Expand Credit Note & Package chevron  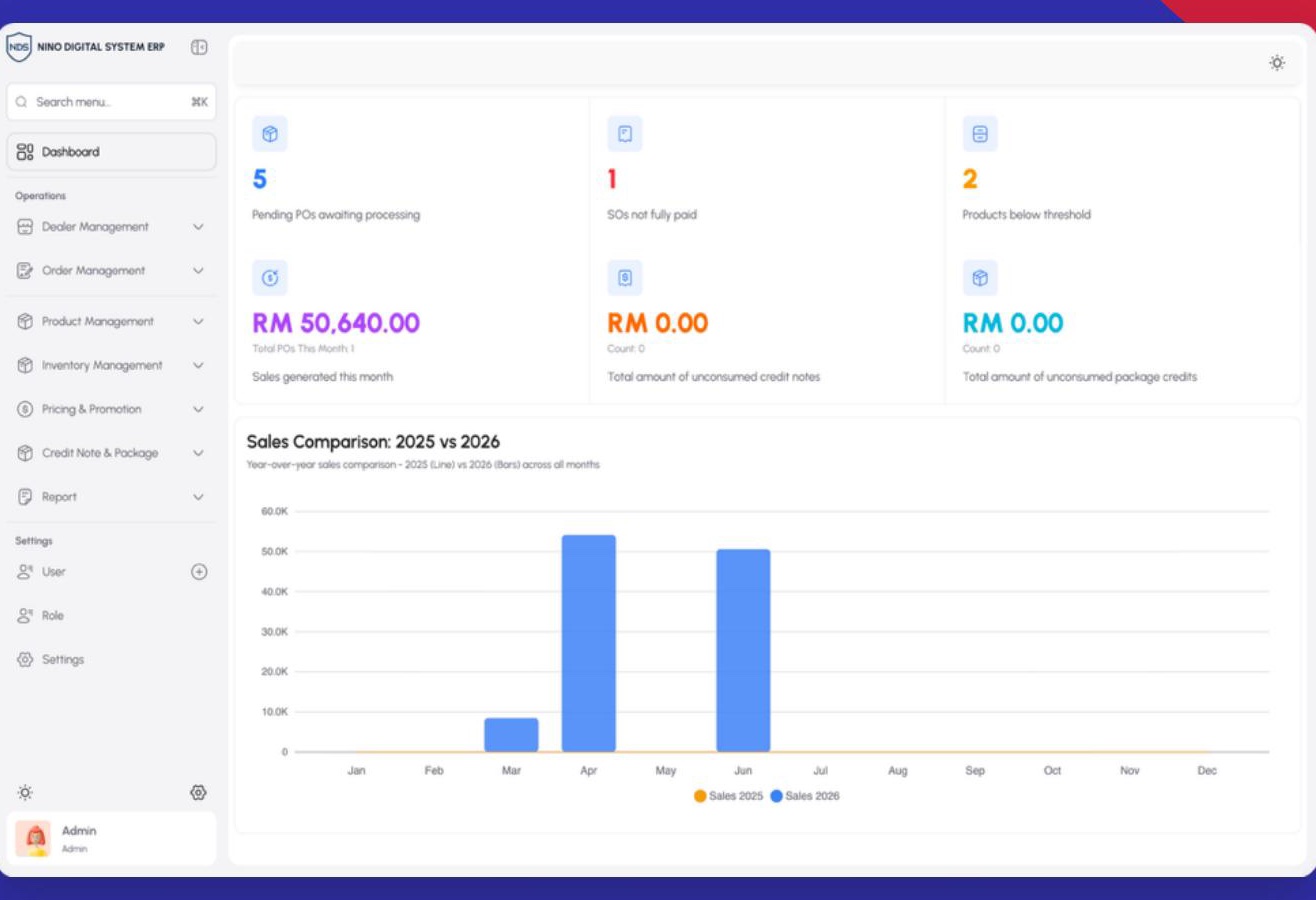198,453
